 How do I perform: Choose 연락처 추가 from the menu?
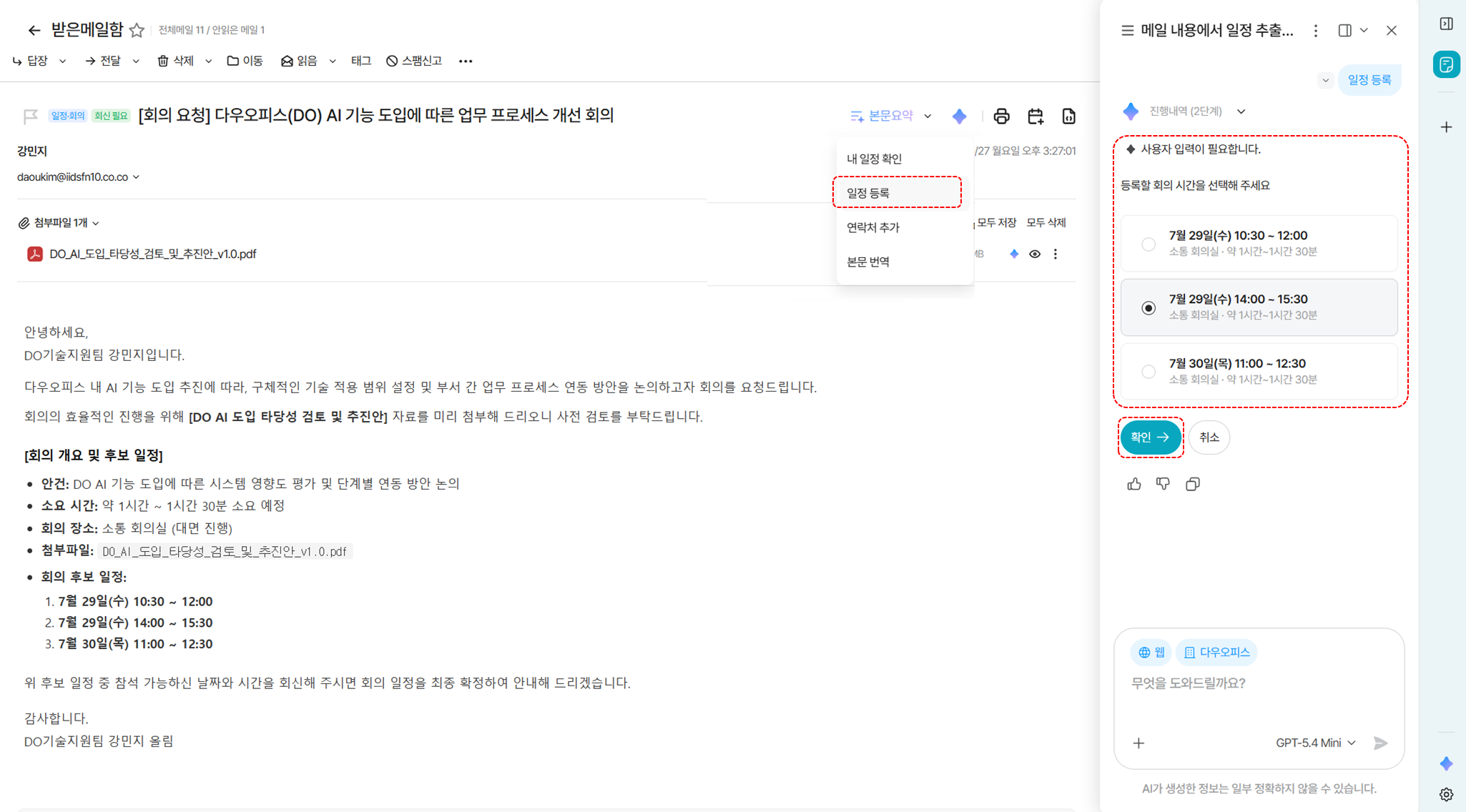905,227
